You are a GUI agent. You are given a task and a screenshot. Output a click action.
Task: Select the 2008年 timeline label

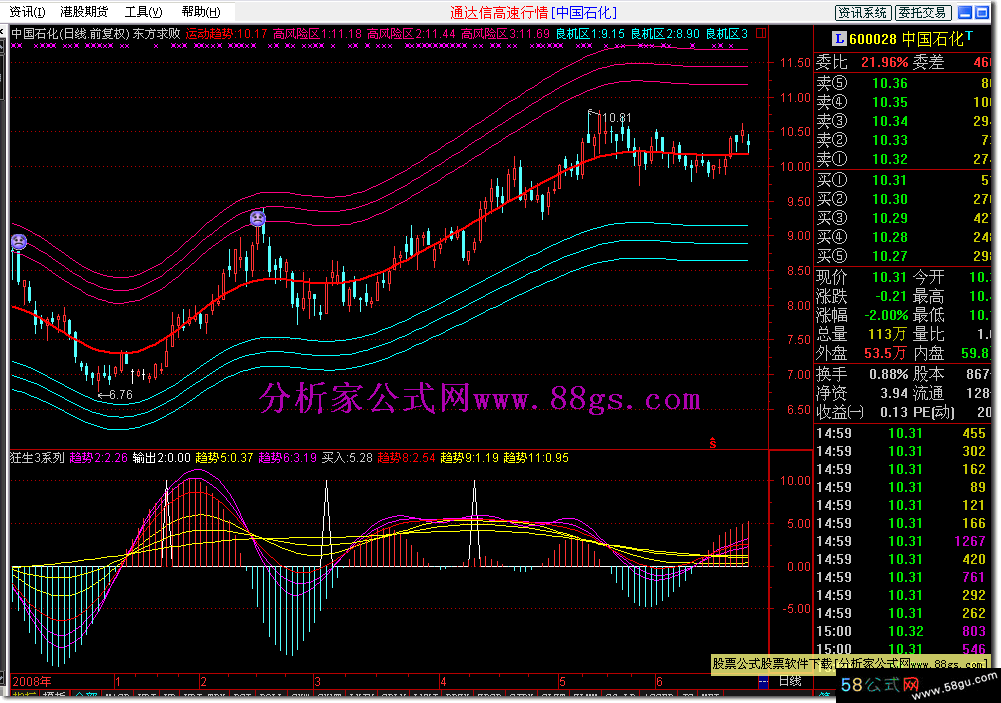[x=32, y=681]
